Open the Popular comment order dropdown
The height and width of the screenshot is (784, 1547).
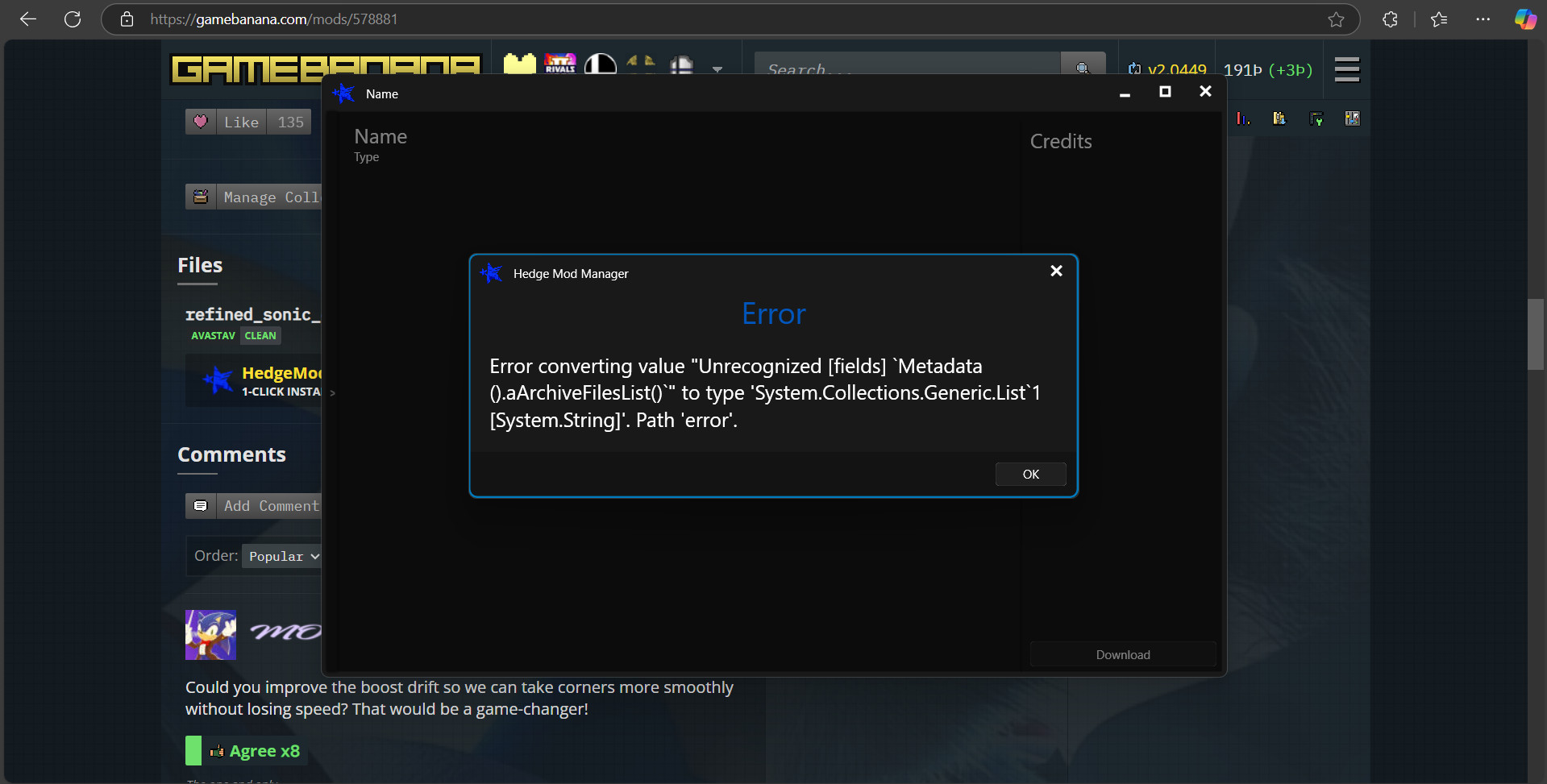(281, 555)
